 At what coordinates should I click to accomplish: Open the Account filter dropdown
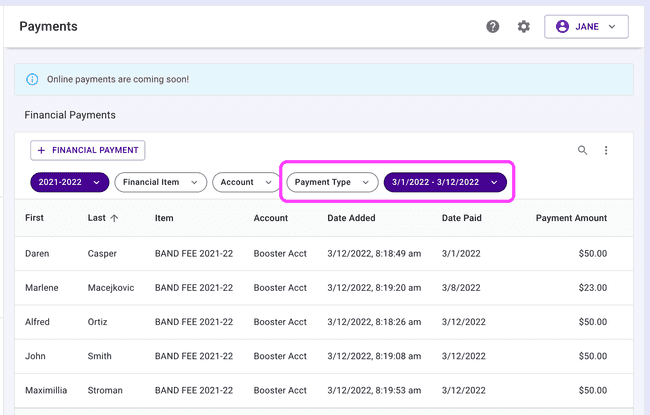(246, 182)
